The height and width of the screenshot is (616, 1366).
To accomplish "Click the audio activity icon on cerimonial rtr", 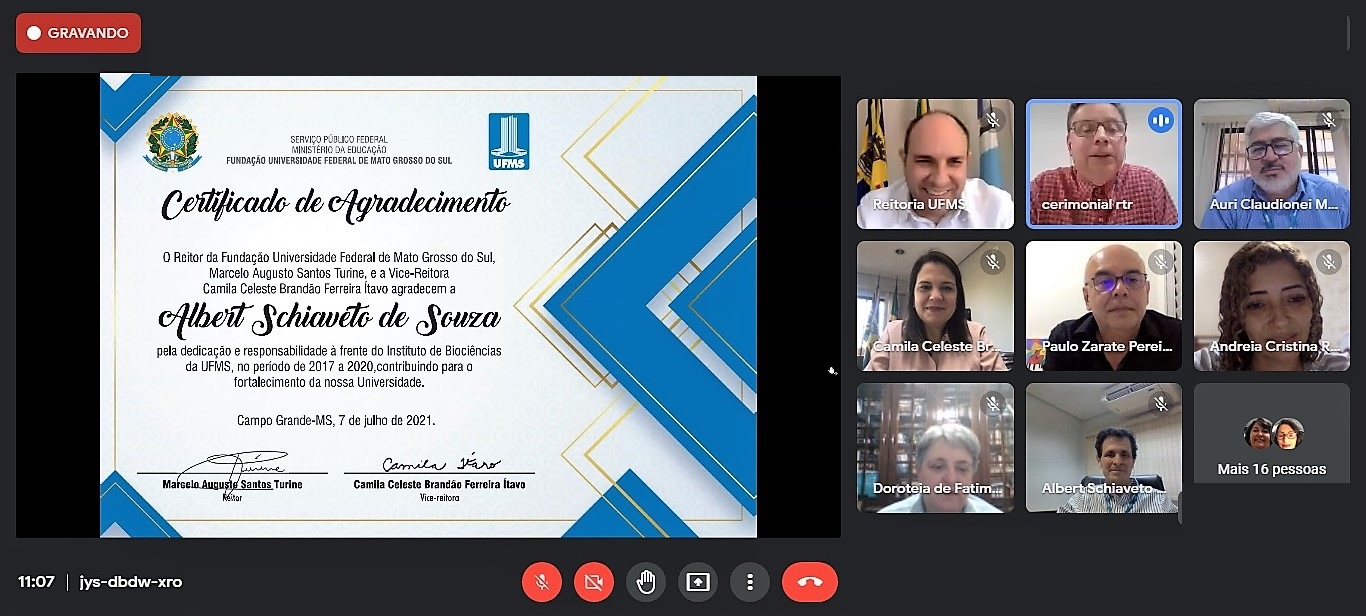I will point(1161,120).
